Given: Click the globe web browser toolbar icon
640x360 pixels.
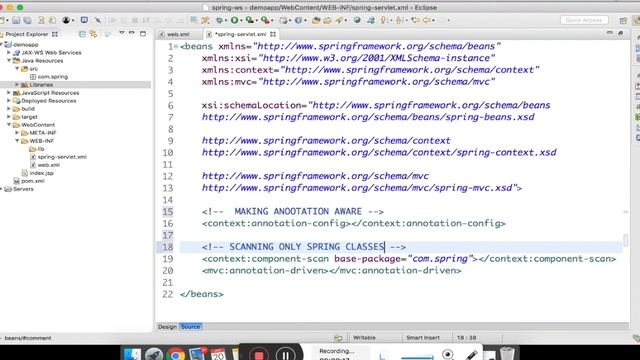Looking at the screenshot, I should pos(357,20).
